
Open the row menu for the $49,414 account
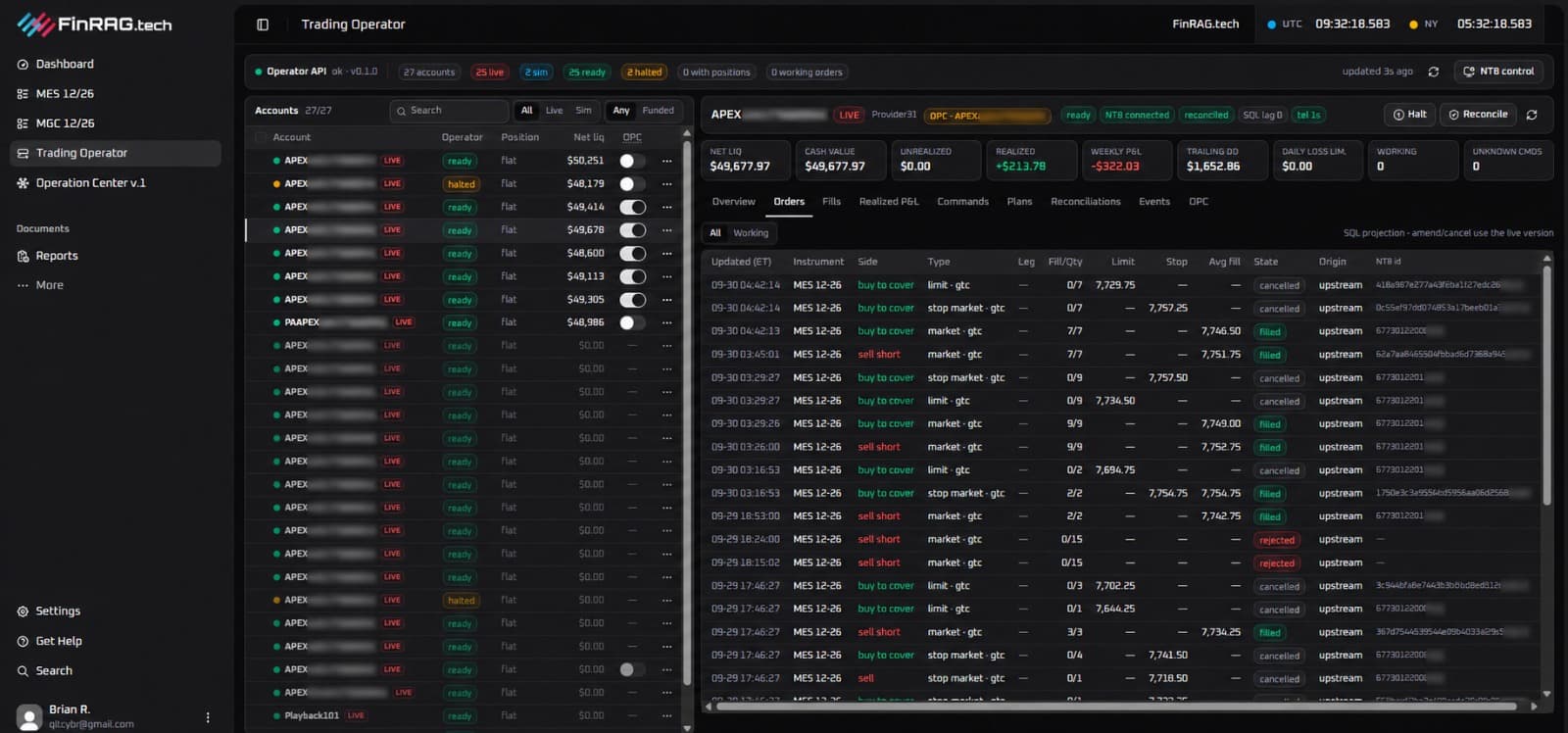coord(667,207)
